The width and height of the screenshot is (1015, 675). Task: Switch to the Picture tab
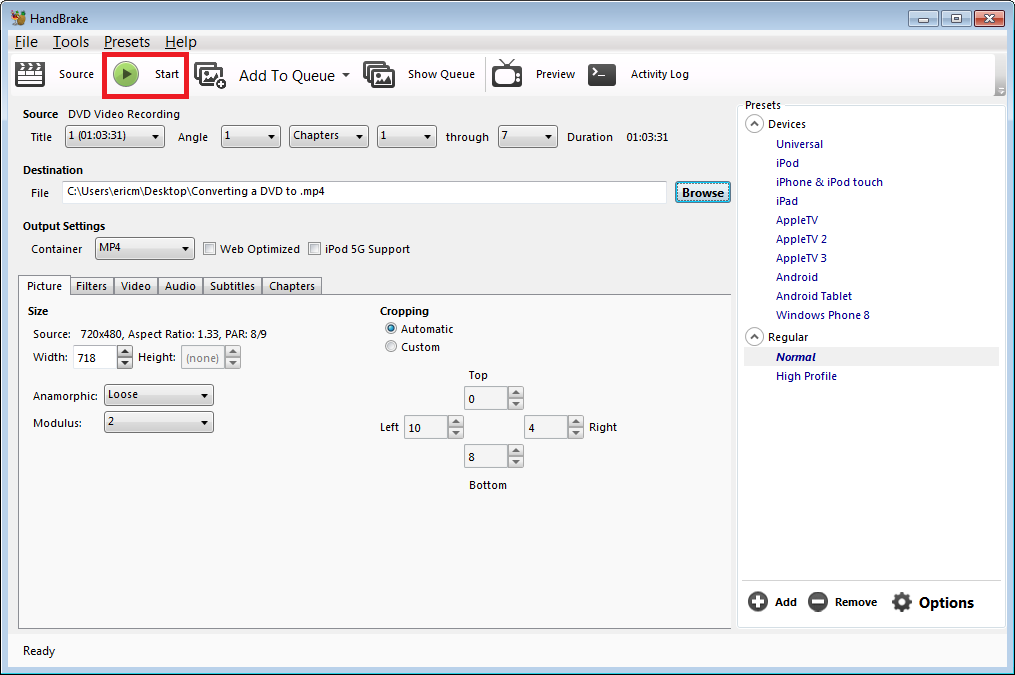[x=45, y=285]
